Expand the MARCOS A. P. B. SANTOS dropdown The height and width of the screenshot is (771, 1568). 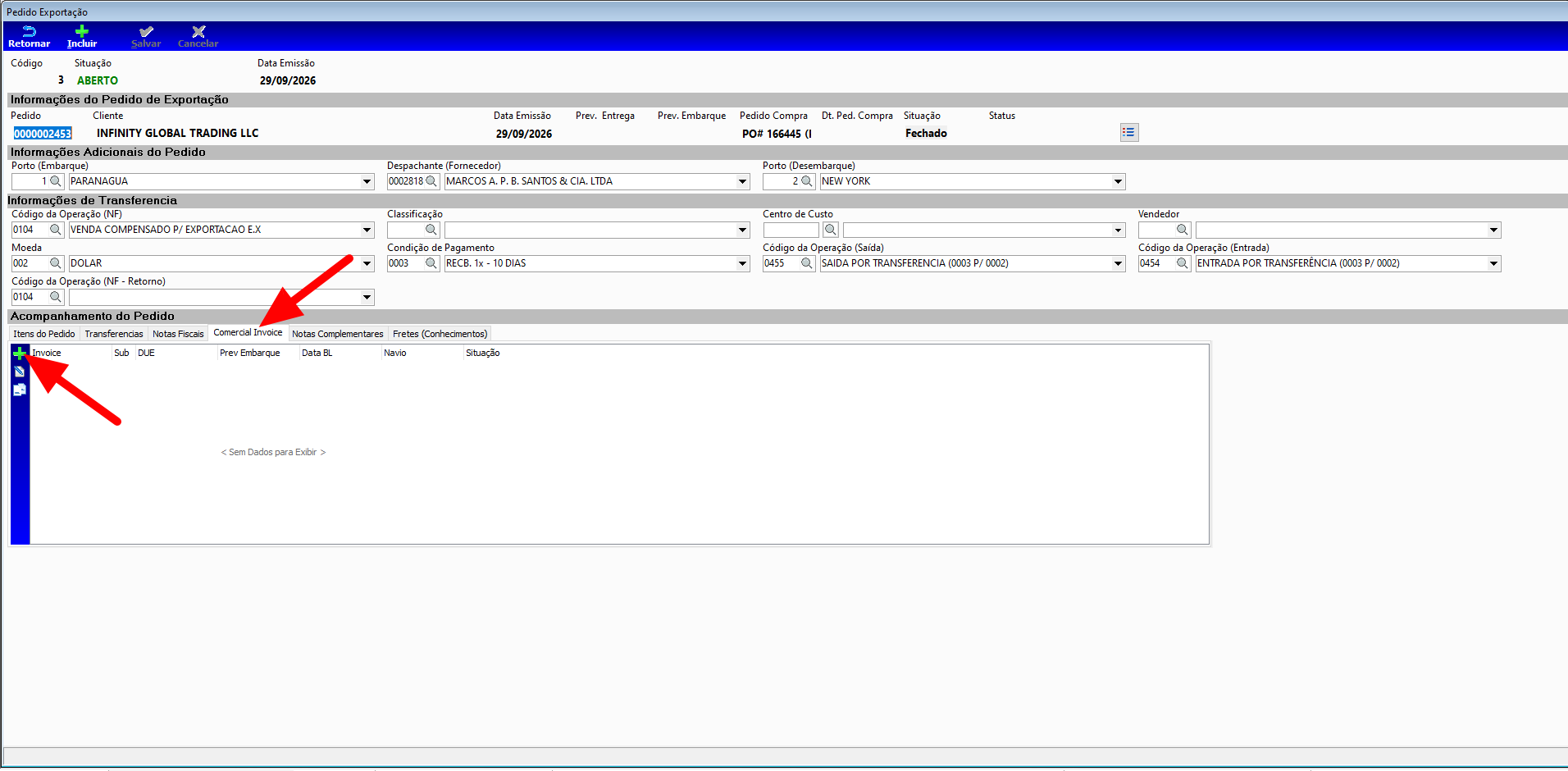pyautogui.click(x=742, y=181)
